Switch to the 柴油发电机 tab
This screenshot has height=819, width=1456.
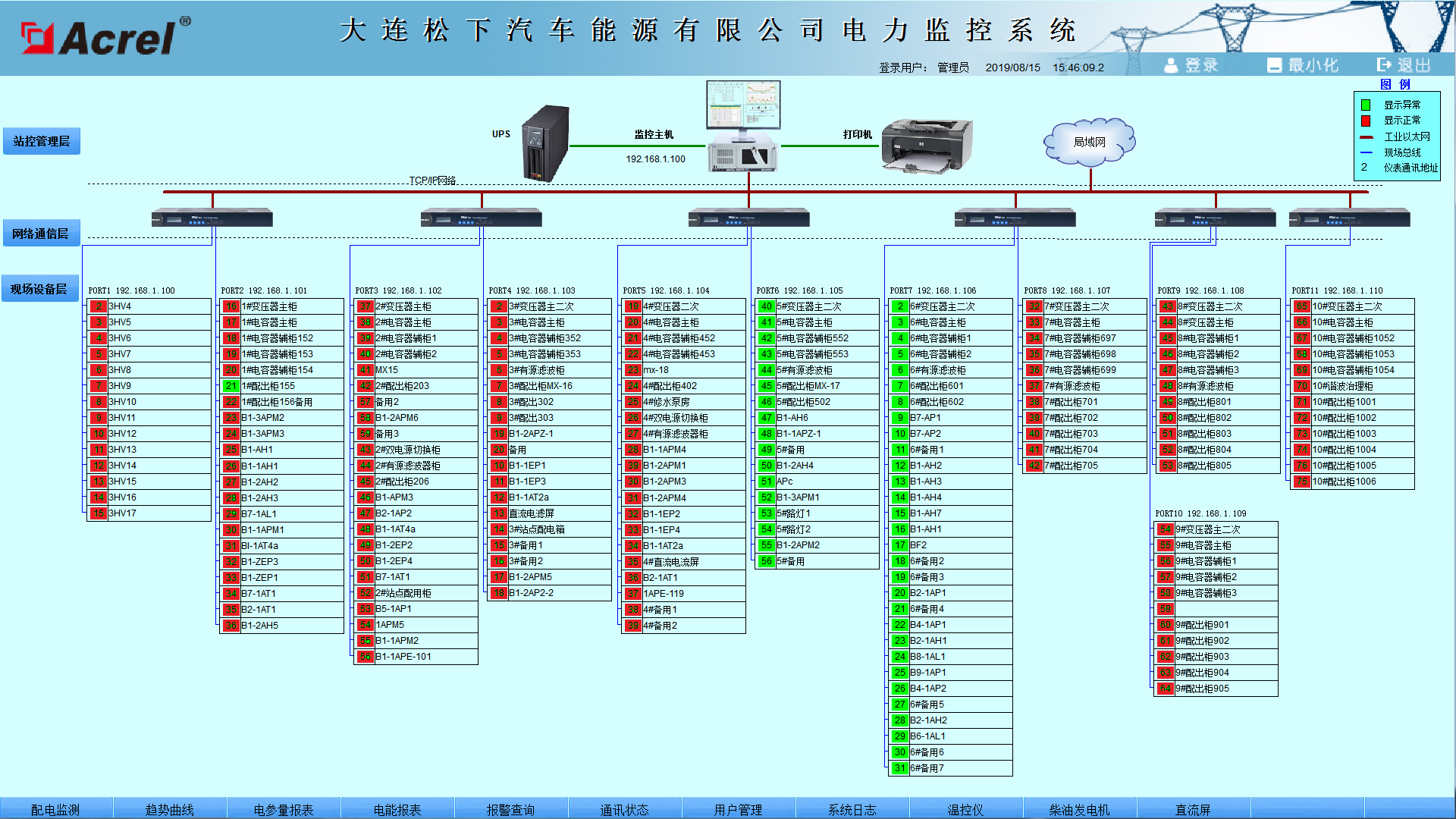(1079, 809)
